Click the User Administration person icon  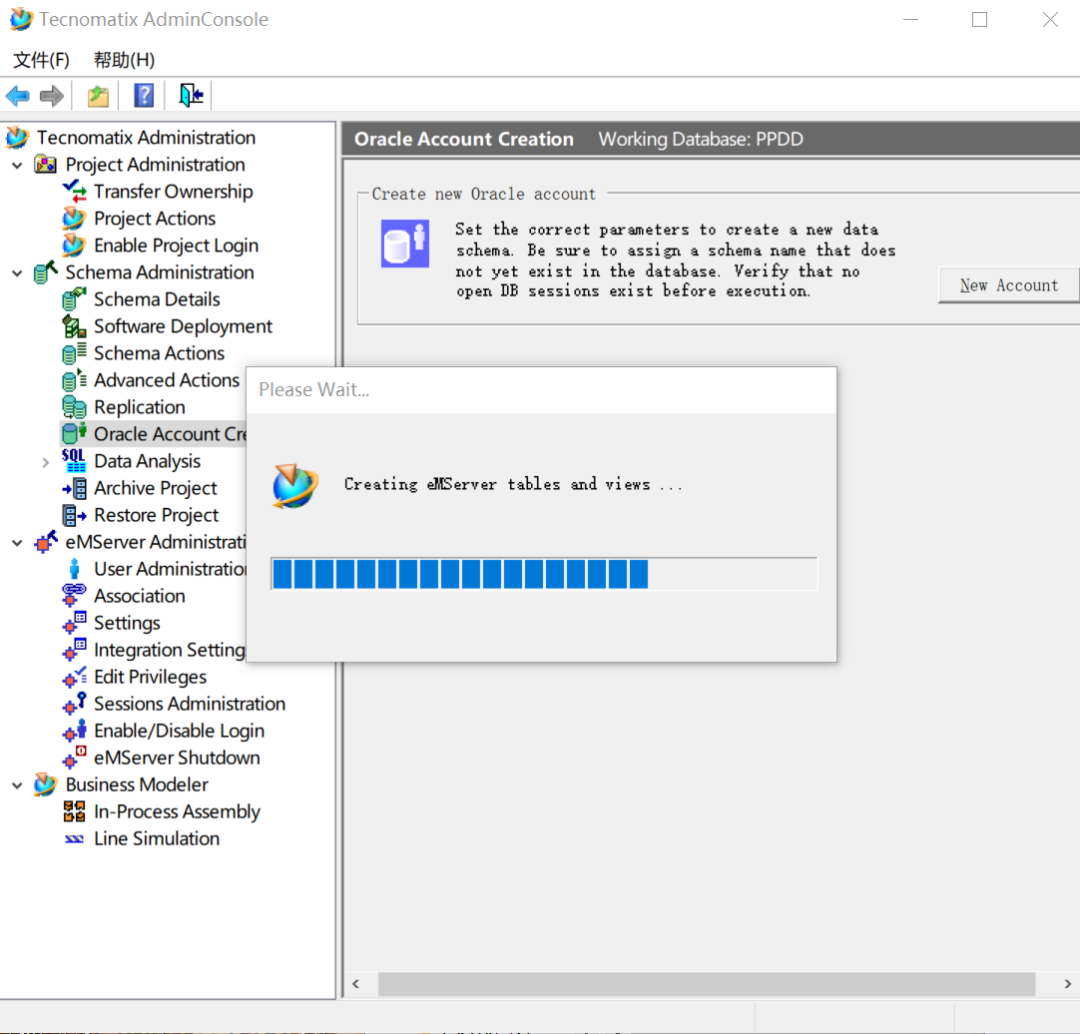click(74, 569)
